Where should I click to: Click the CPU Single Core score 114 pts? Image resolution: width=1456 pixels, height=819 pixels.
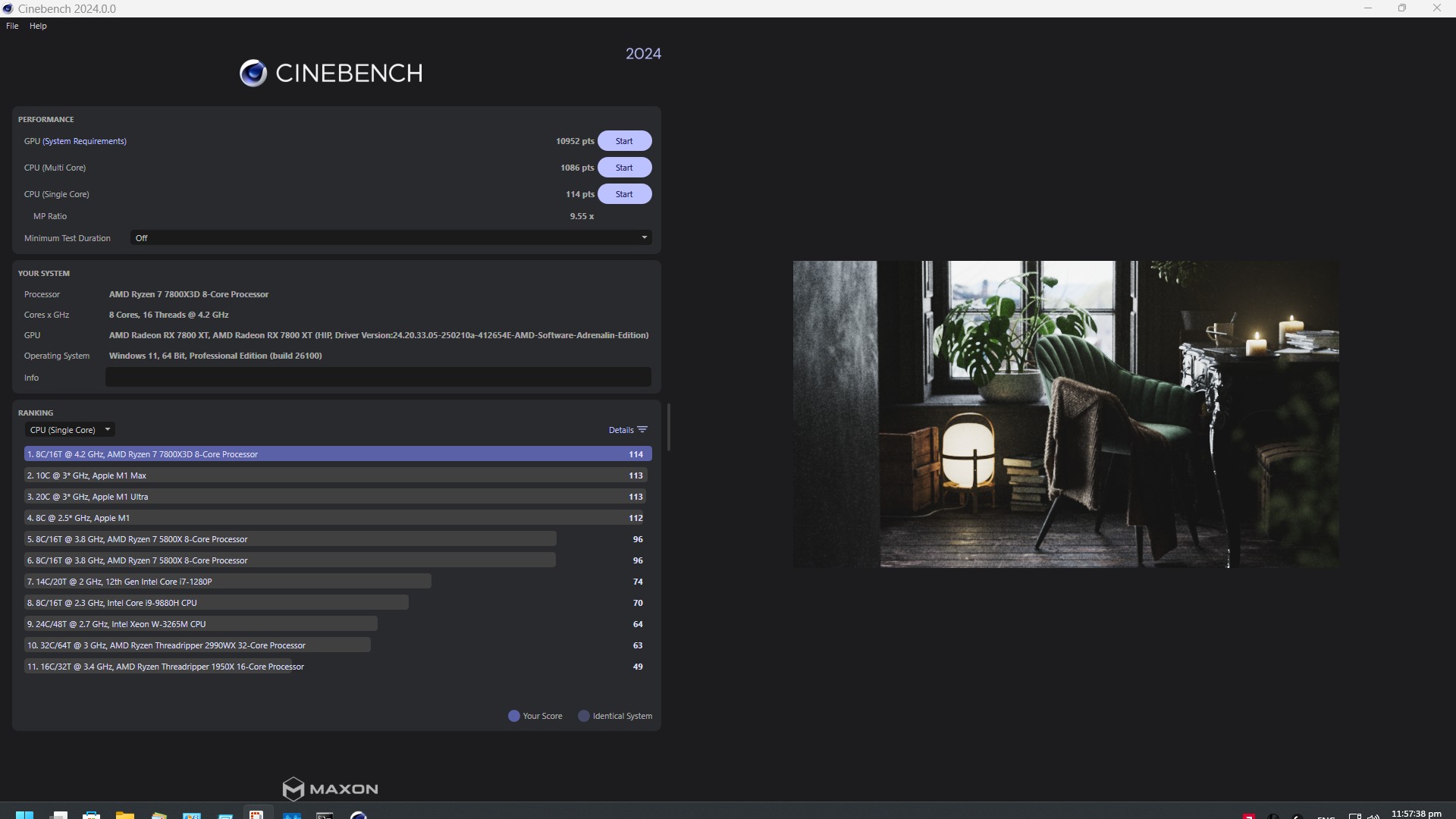click(x=580, y=194)
